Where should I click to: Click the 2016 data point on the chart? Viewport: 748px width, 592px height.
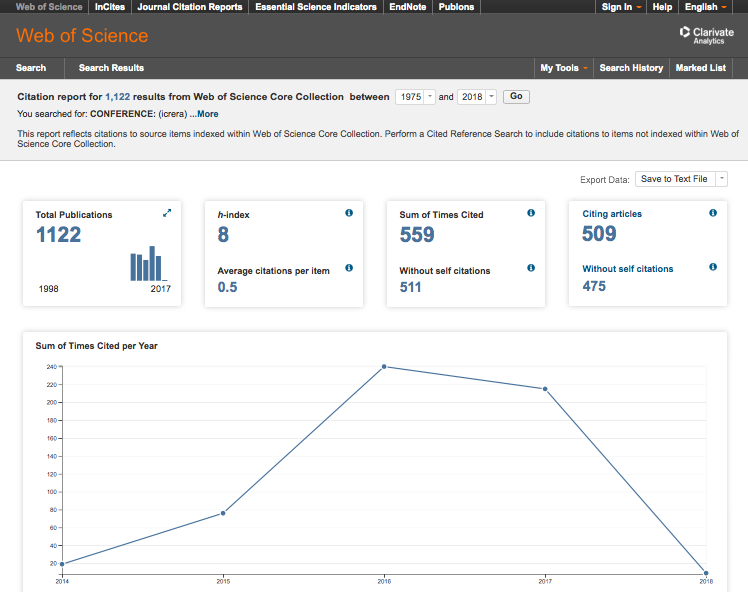384,367
